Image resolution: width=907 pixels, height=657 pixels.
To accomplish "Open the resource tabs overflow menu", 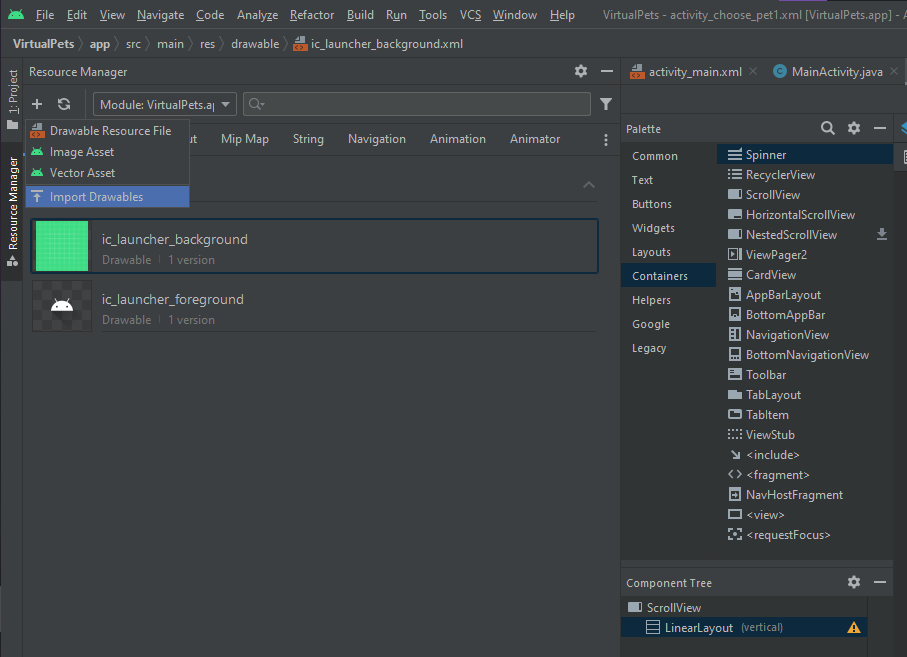I will [x=606, y=140].
